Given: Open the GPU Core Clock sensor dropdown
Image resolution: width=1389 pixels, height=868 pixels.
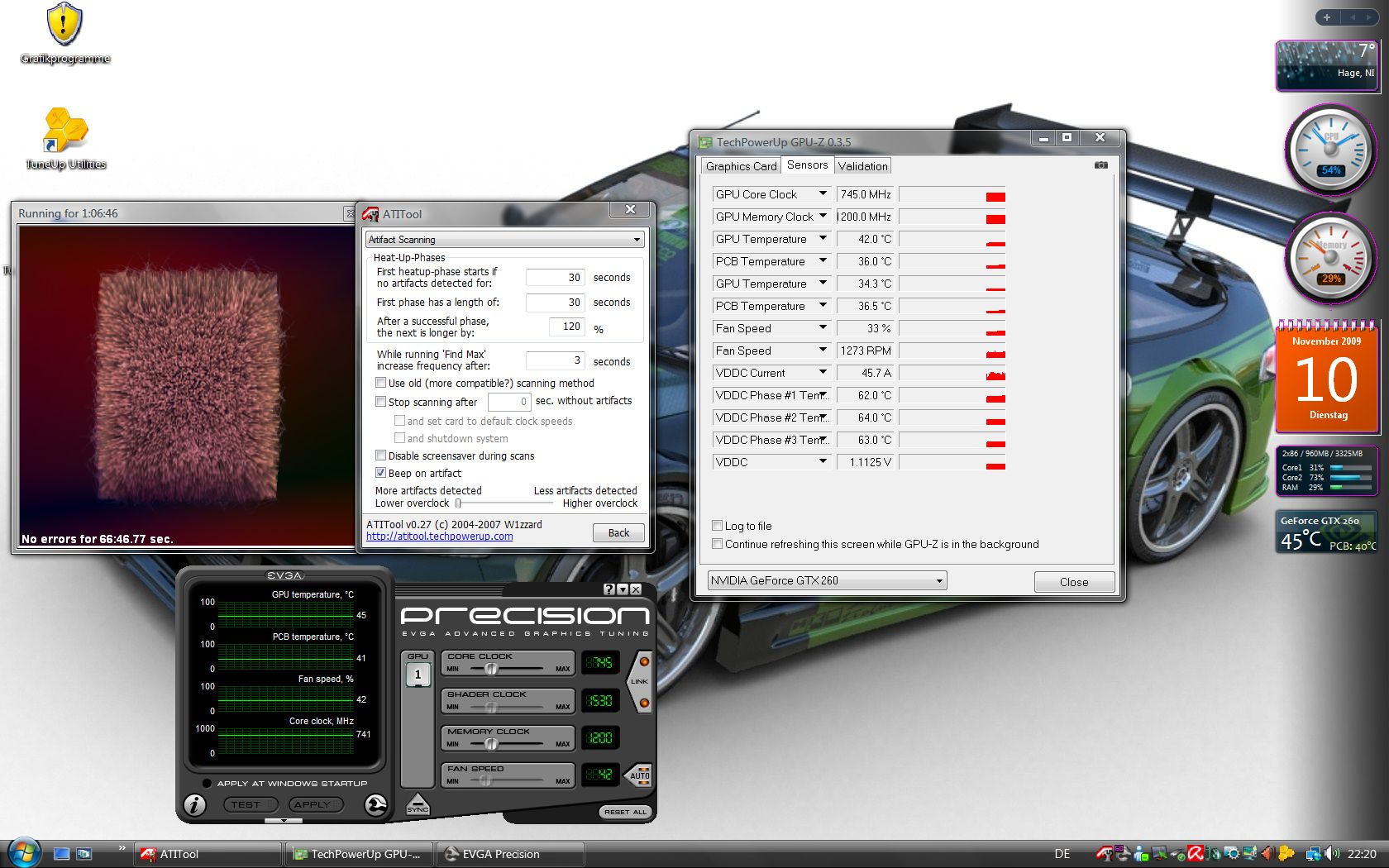Looking at the screenshot, I should coord(823,193).
